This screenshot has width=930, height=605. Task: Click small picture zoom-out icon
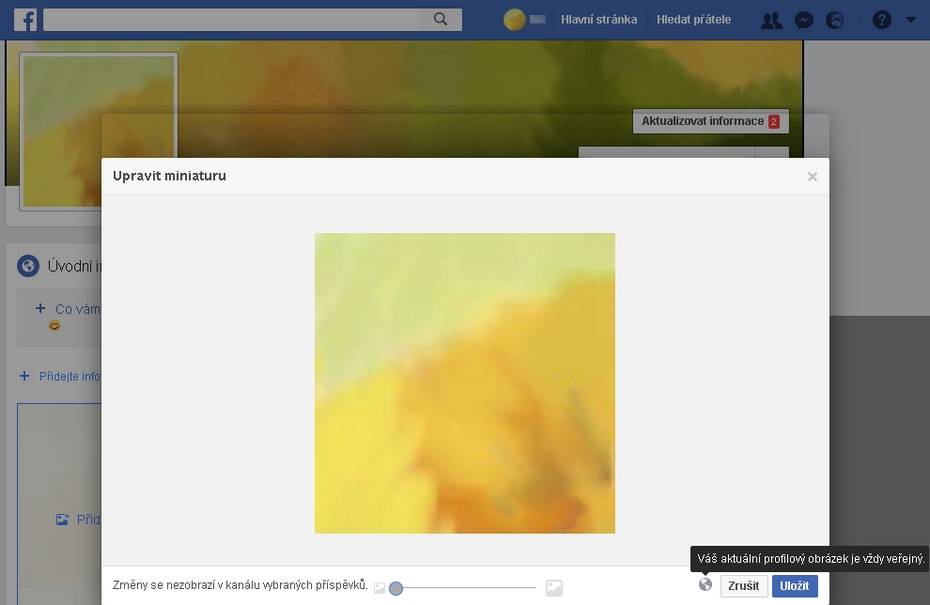click(379, 588)
